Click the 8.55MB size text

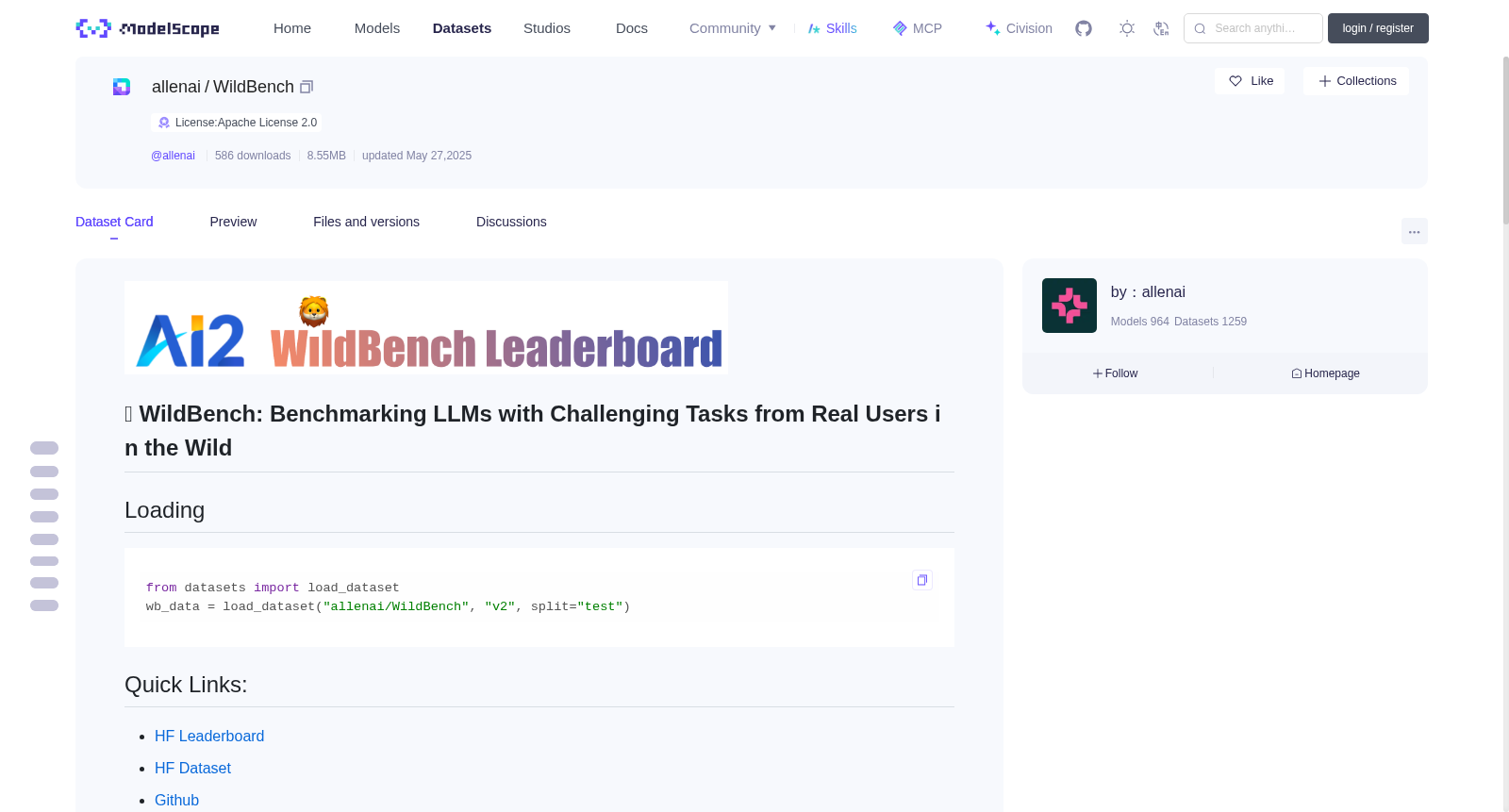pyautogui.click(x=326, y=156)
